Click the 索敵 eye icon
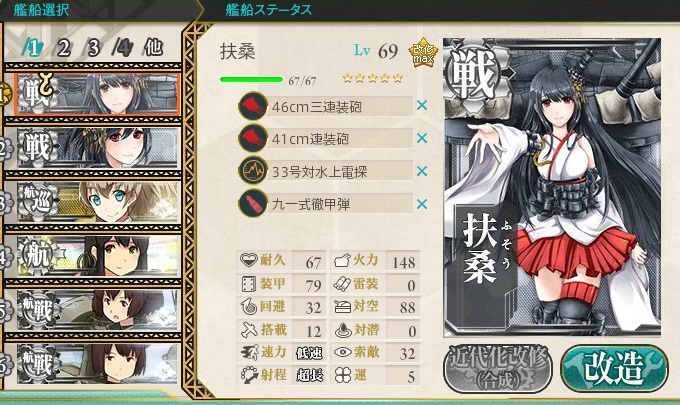The image size is (680, 405). tap(343, 352)
